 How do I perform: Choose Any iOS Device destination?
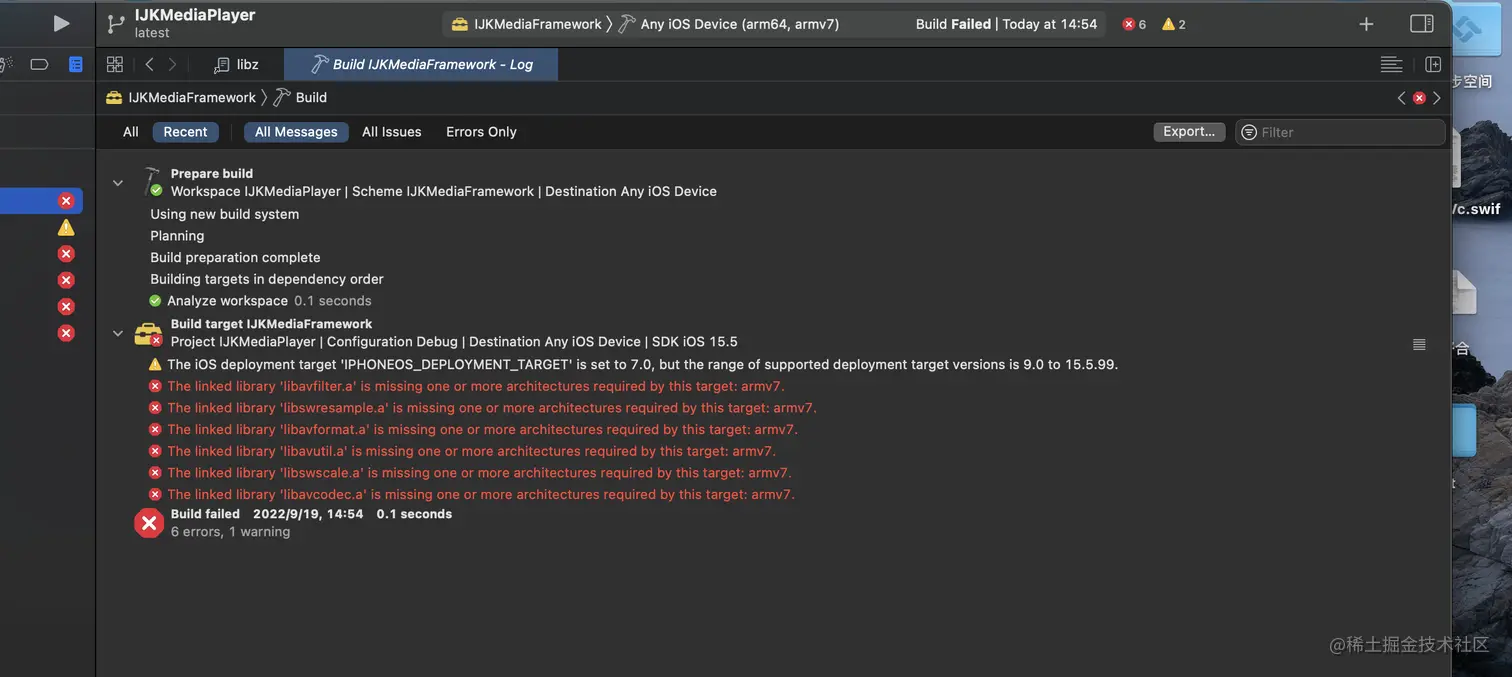coord(729,24)
